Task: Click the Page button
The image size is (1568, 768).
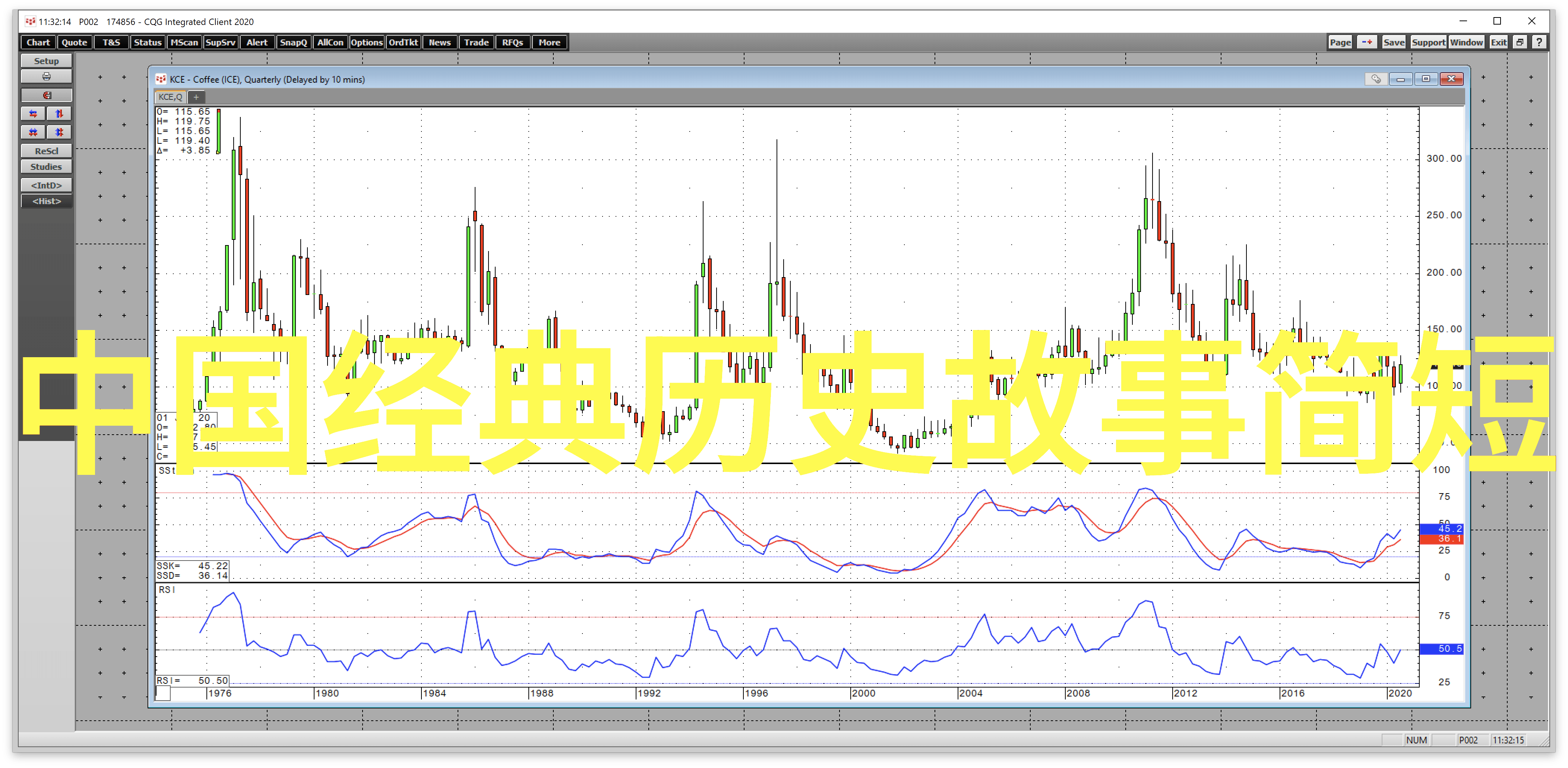Action: 1340,42
